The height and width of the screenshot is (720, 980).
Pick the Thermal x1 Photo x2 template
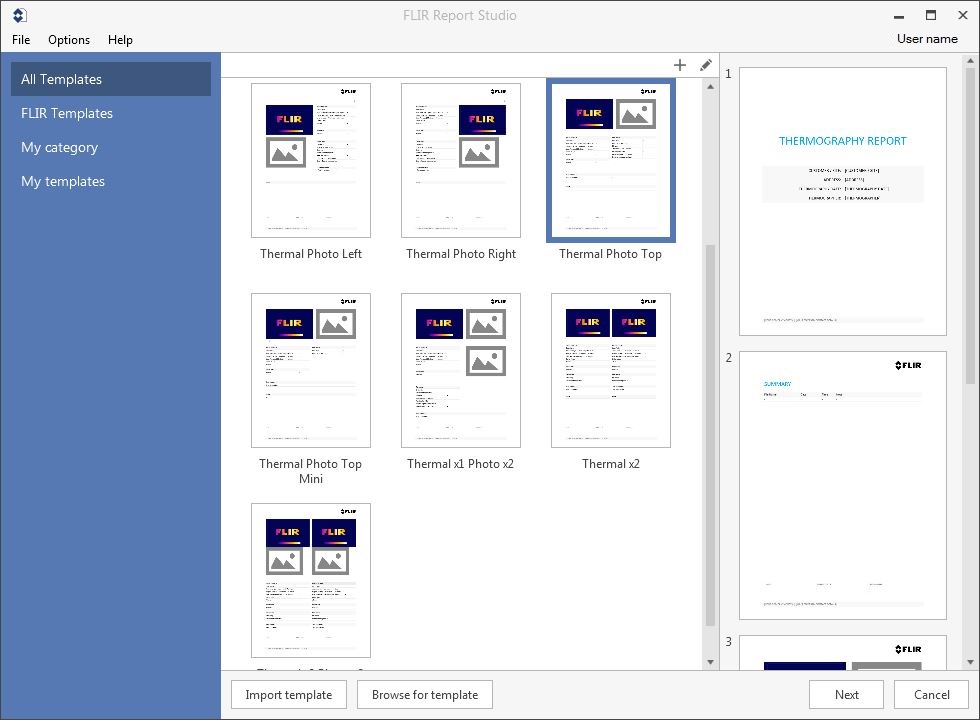[x=461, y=371]
